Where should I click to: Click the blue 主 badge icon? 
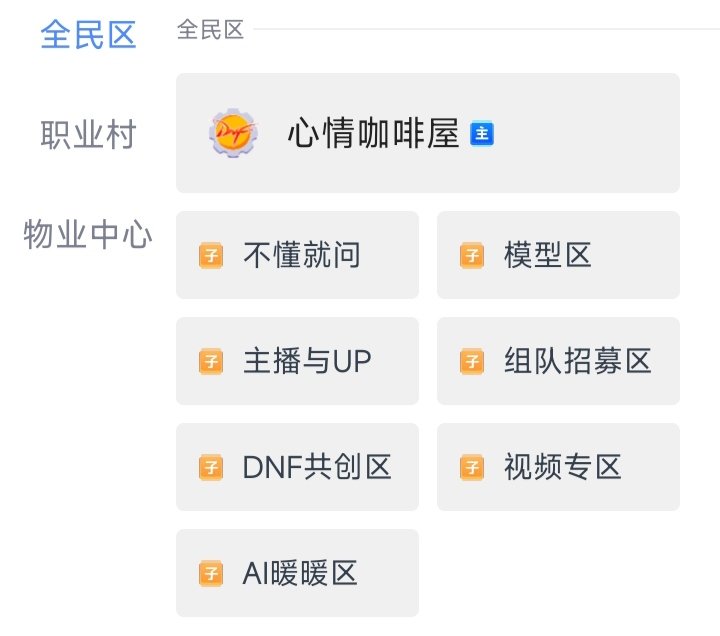[x=482, y=134]
